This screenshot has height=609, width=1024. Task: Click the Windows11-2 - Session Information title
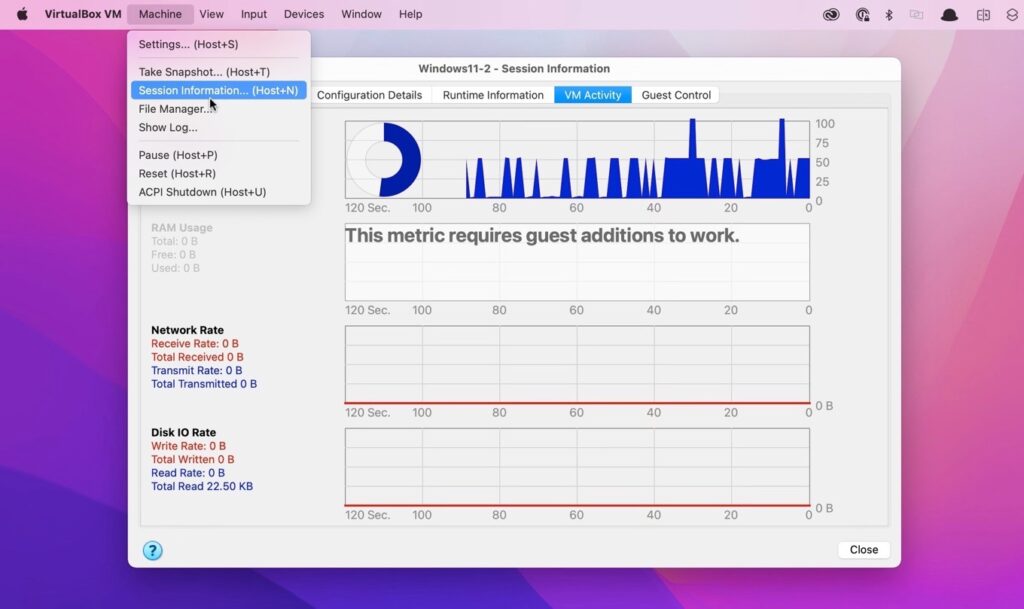tap(514, 69)
